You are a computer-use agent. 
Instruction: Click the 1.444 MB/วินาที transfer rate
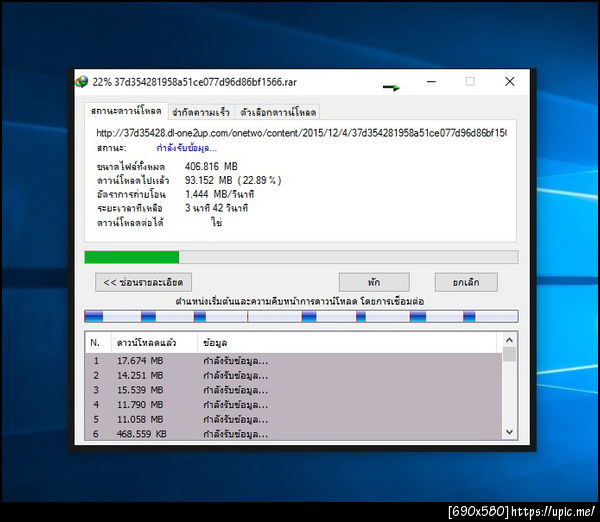point(219,194)
